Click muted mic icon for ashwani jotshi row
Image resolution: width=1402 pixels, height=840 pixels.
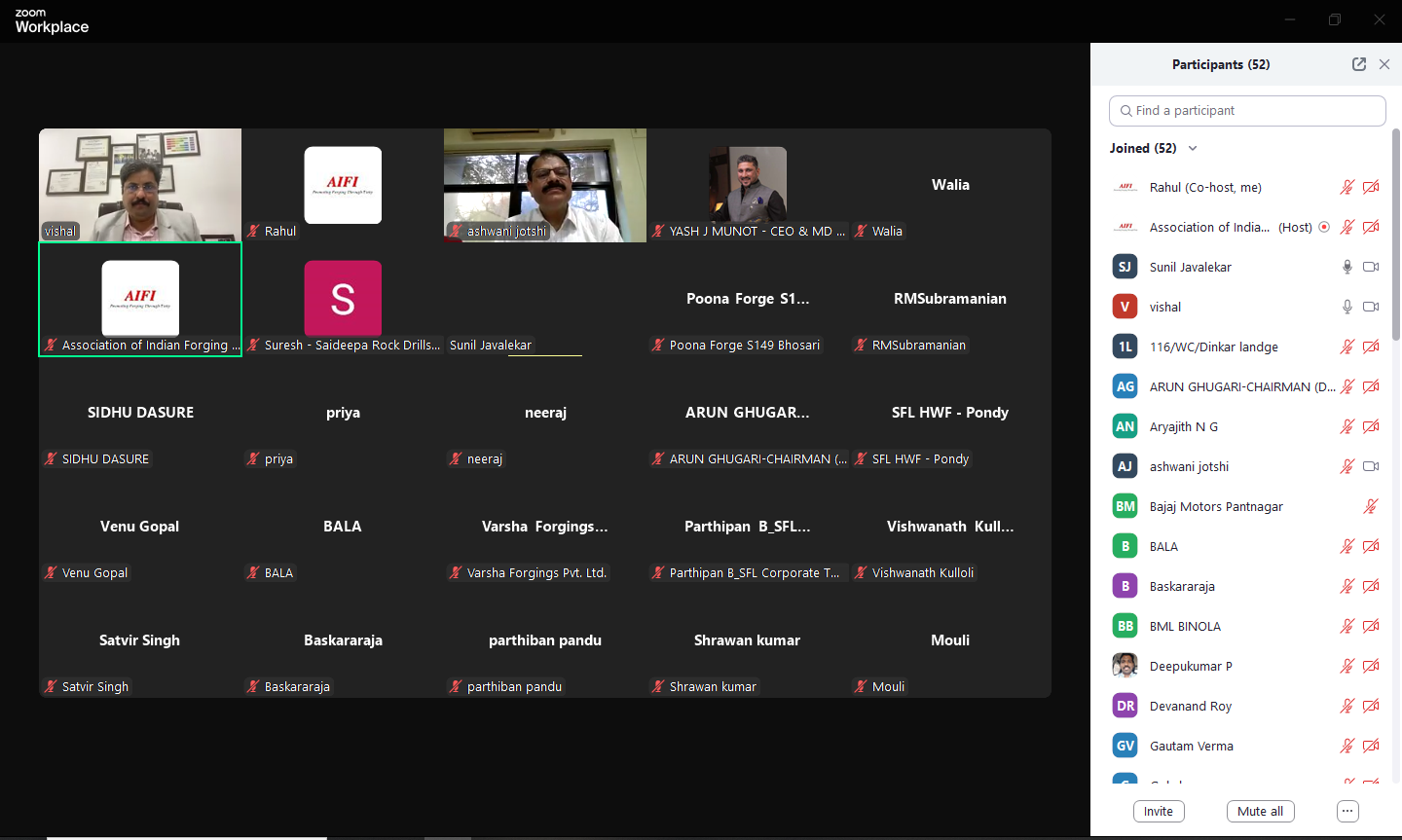(1347, 466)
